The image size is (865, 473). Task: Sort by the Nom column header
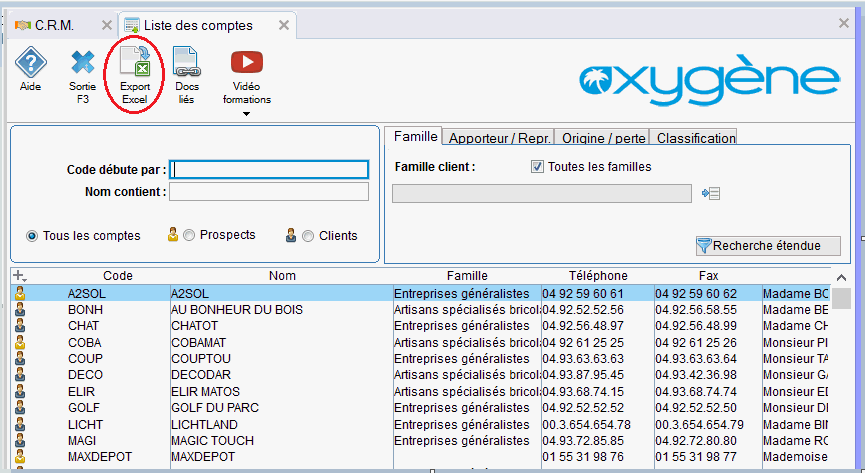click(282, 275)
